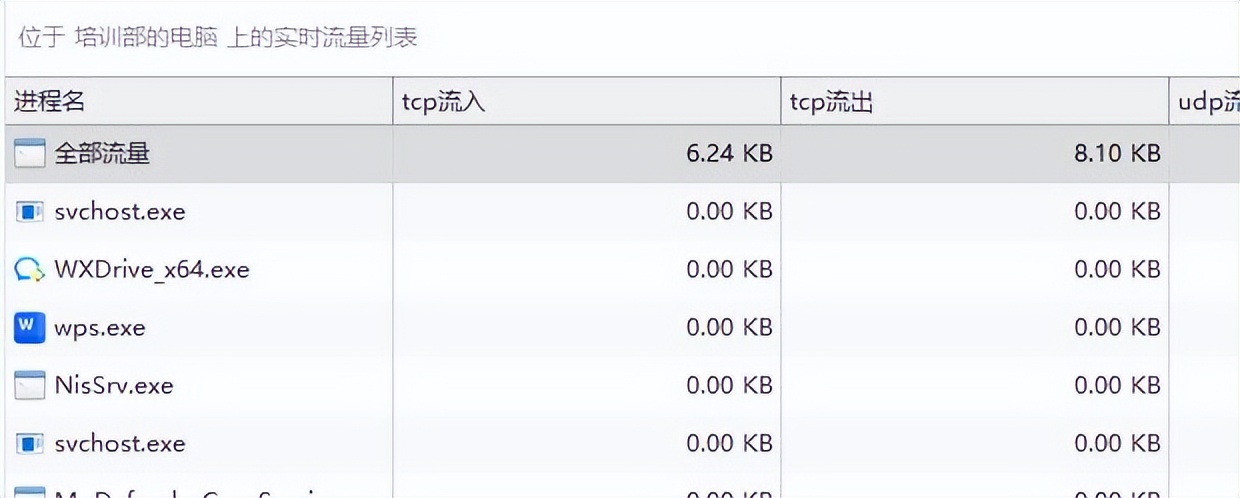The height and width of the screenshot is (498, 1240).
Task: Select the WXDrive_x64.exe process name
Action: point(151,269)
